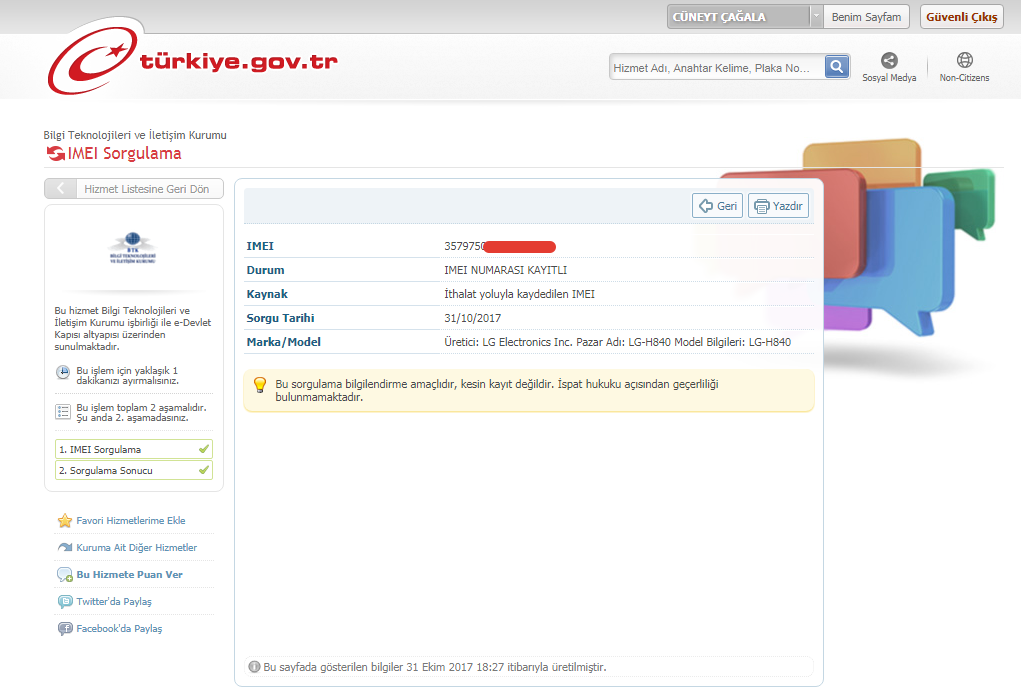Viewport: 1021px width, 697px height.
Task: Click the green checkmark on Sorgulama Sonucu step
Action: pyautogui.click(x=204, y=470)
